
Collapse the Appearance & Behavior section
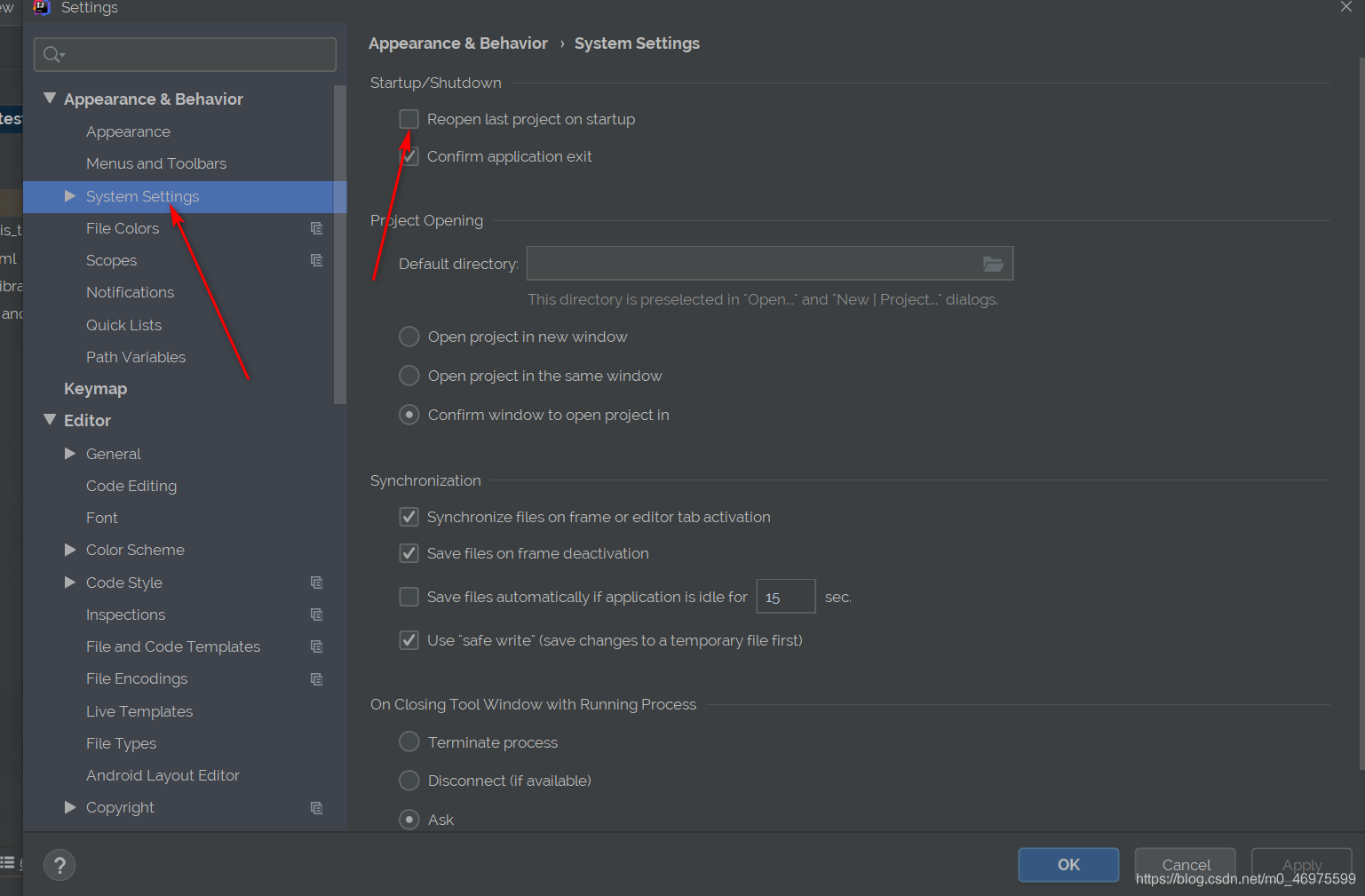pyautogui.click(x=50, y=99)
